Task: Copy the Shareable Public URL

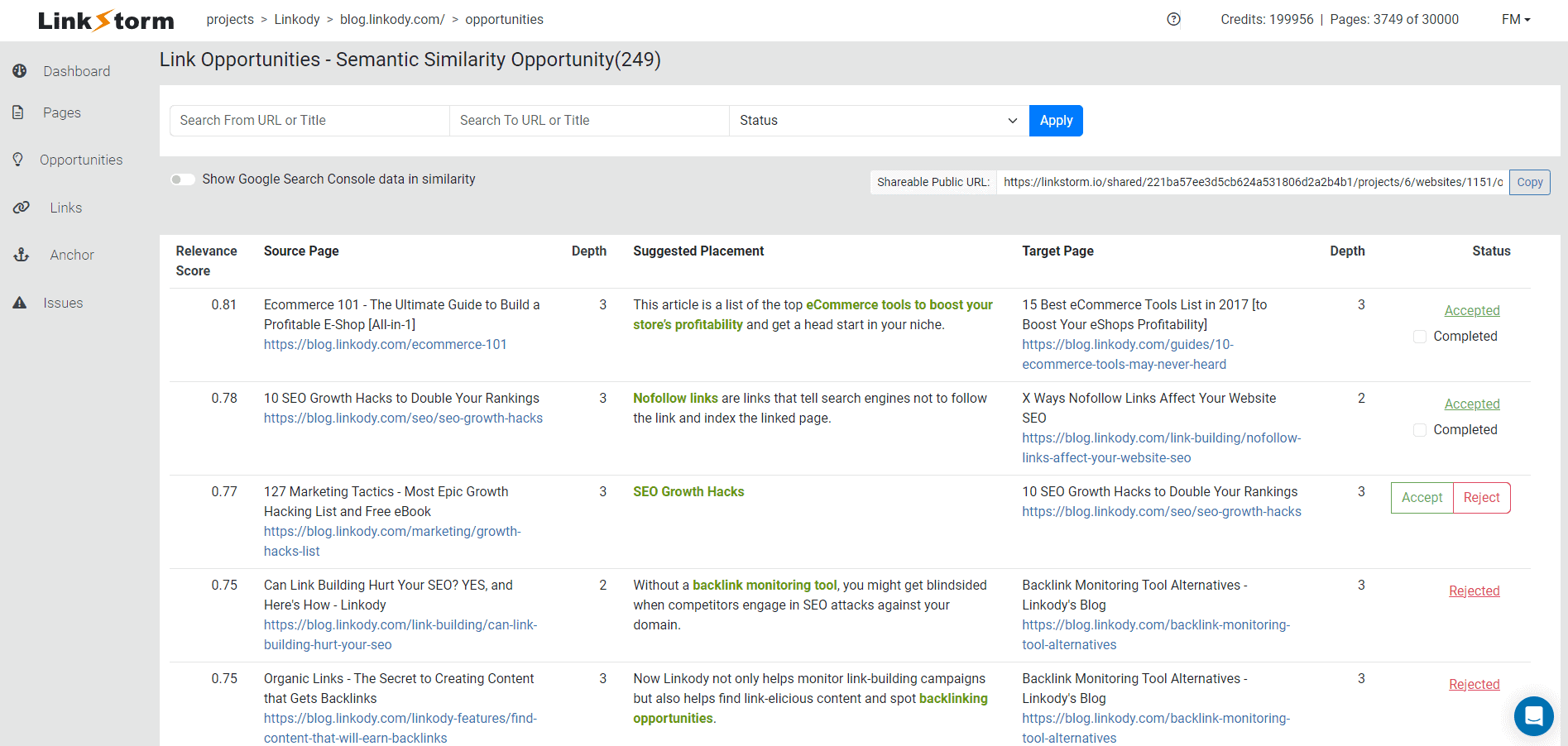Action: tap(1528, 182)
